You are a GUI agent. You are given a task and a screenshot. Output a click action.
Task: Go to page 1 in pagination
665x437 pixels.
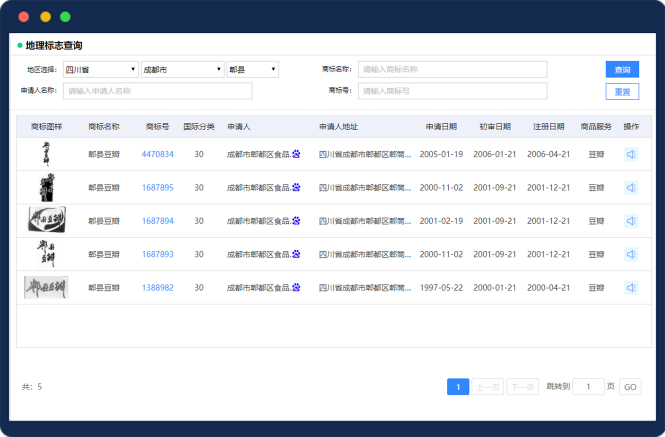(x=458, y=387)
